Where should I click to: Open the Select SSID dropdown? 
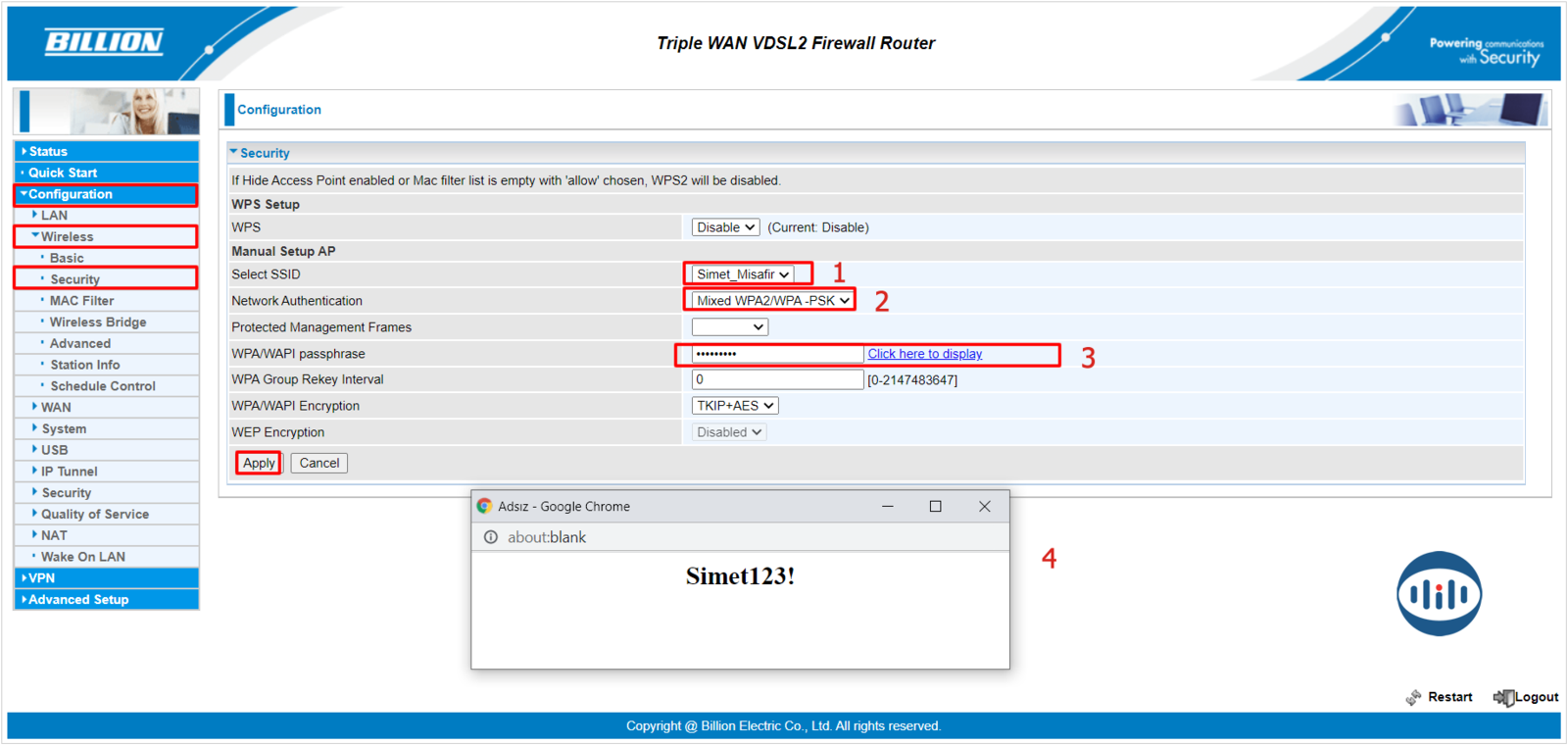coord(743,274)
